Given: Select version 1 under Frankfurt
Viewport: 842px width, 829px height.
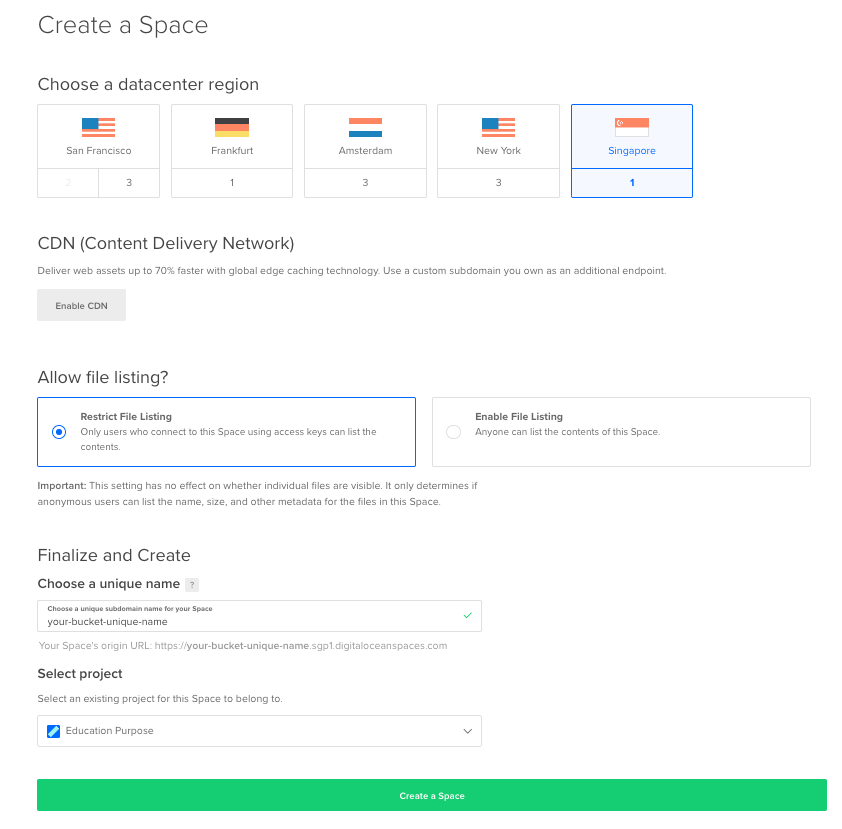Looking at the screenshot, I should pyautogui.click(x=231, y=183).
